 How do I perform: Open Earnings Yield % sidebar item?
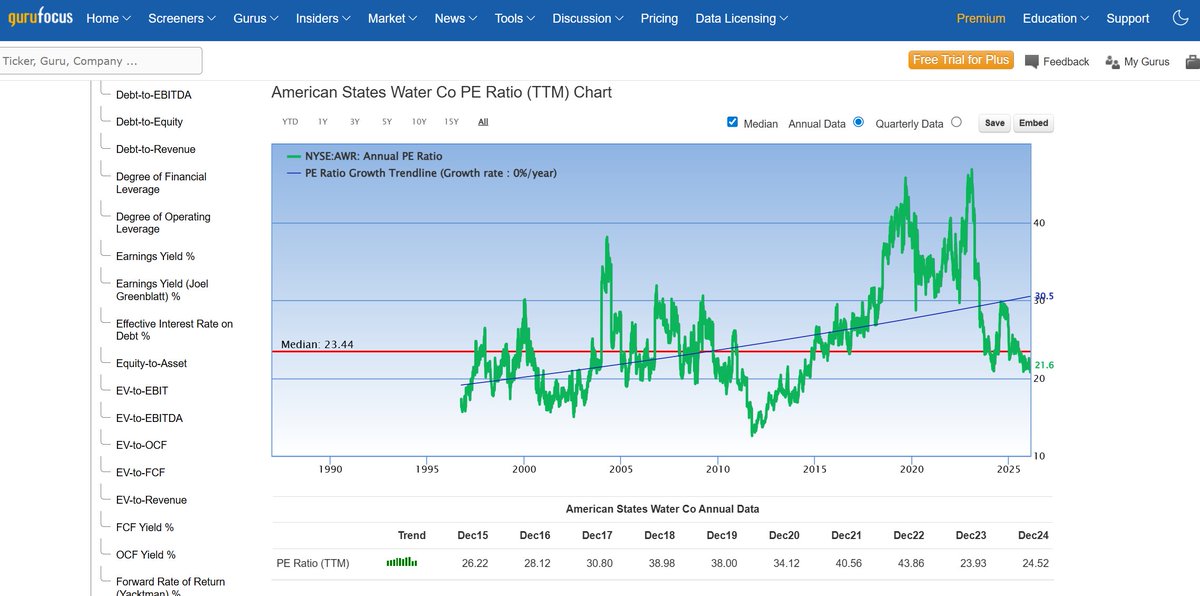[x=155, y=257]
